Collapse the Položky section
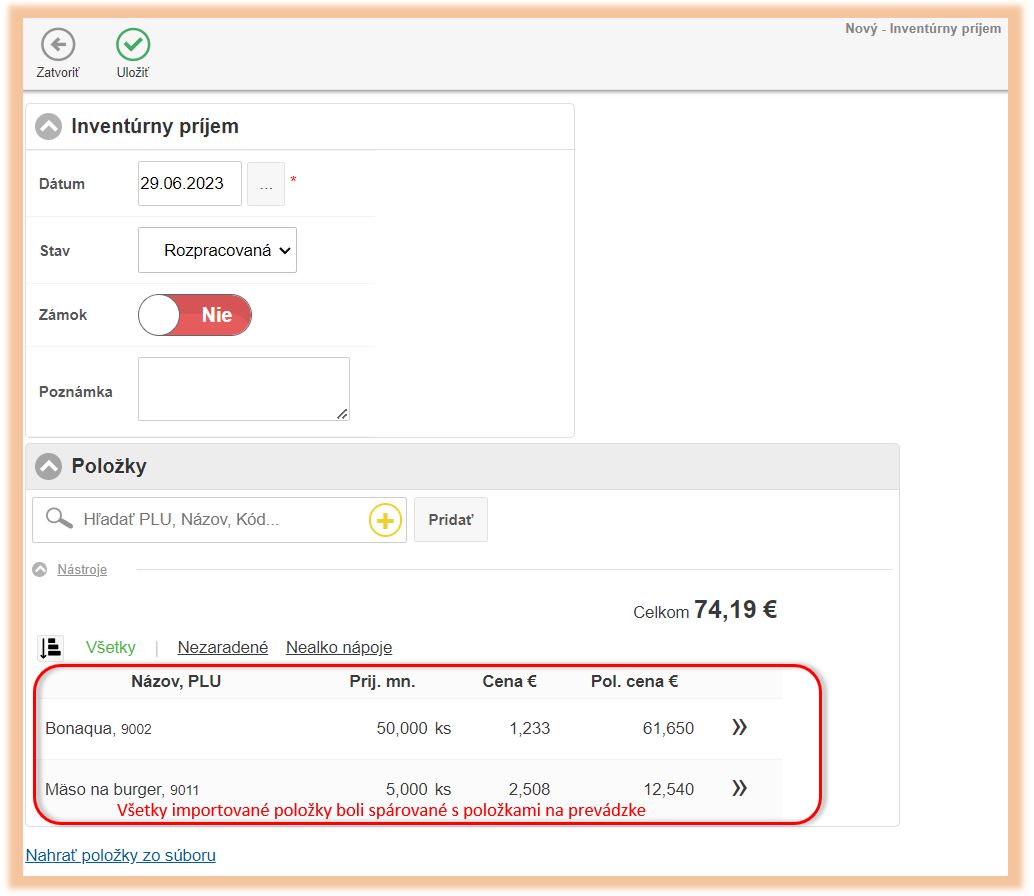 [48, 466]
